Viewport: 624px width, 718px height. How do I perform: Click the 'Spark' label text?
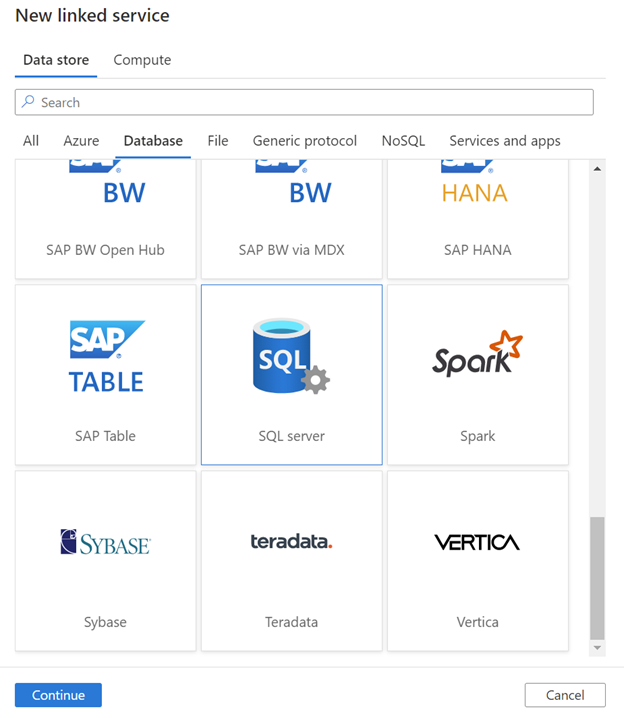click(x=477, y=436)
